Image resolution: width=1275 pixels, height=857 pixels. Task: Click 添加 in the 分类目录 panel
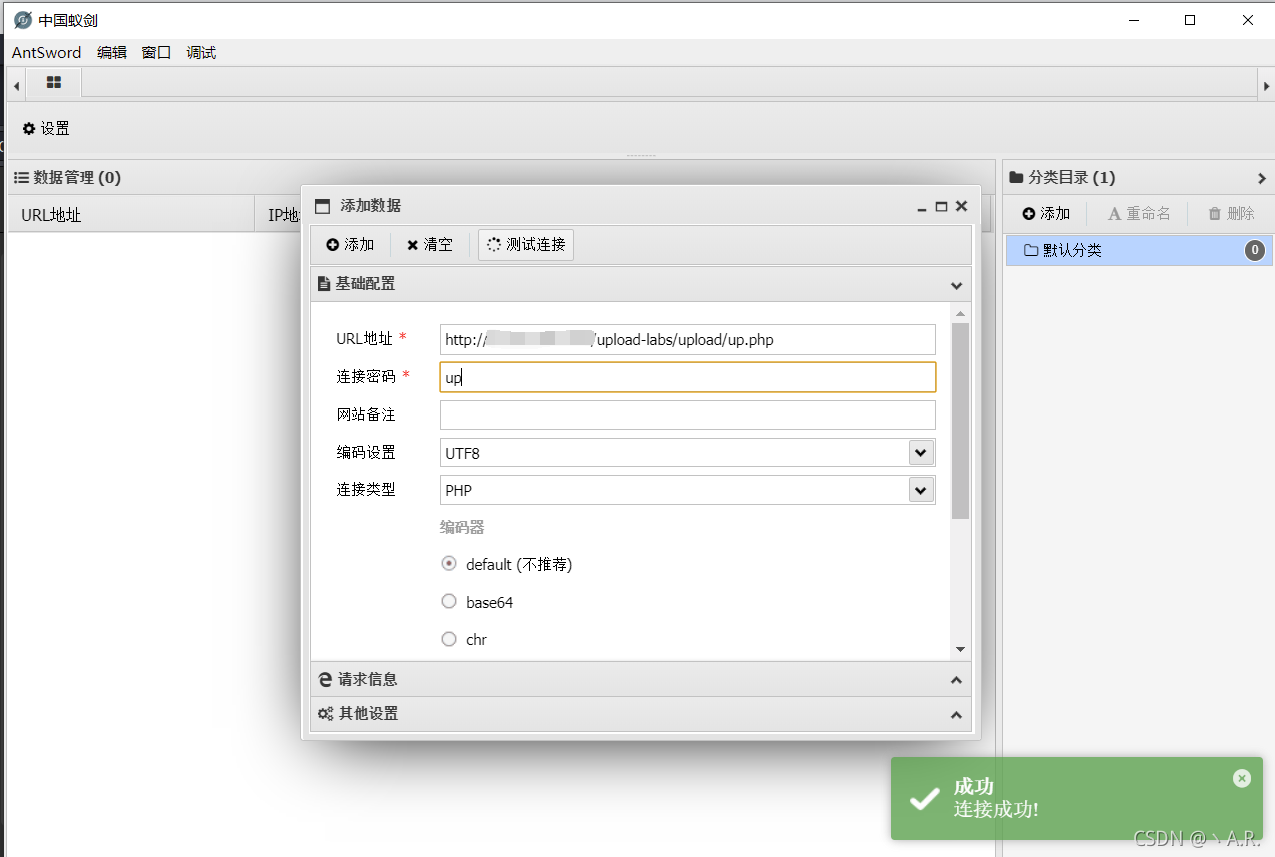[x=1046, y=213]
